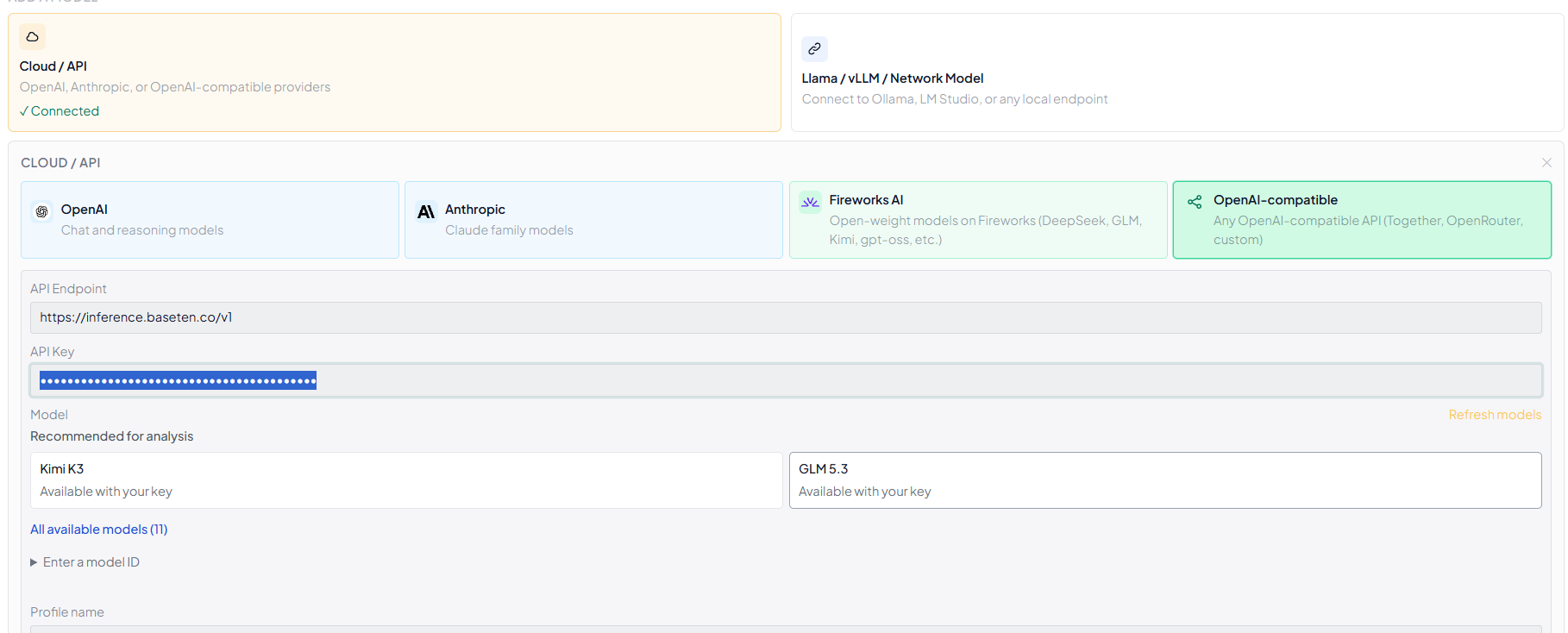Pick the Anthropic provider tile
Image resolution: width=1568 pixels, height=633 pixels.
pos(593,220)
